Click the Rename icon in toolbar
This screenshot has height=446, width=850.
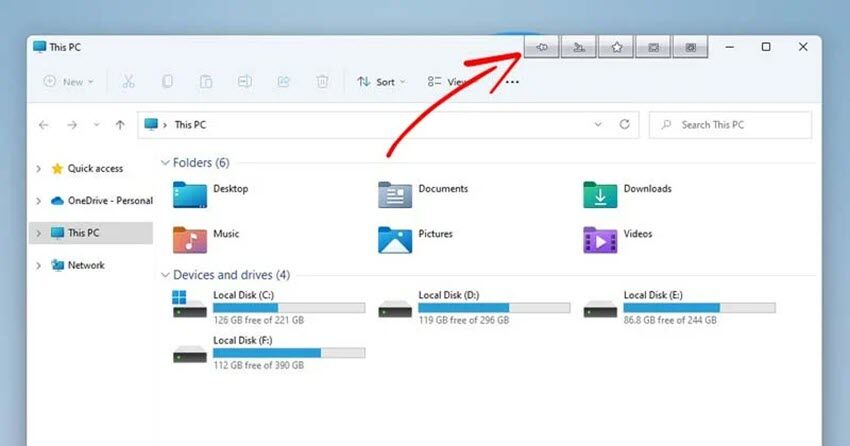[244, 82]
